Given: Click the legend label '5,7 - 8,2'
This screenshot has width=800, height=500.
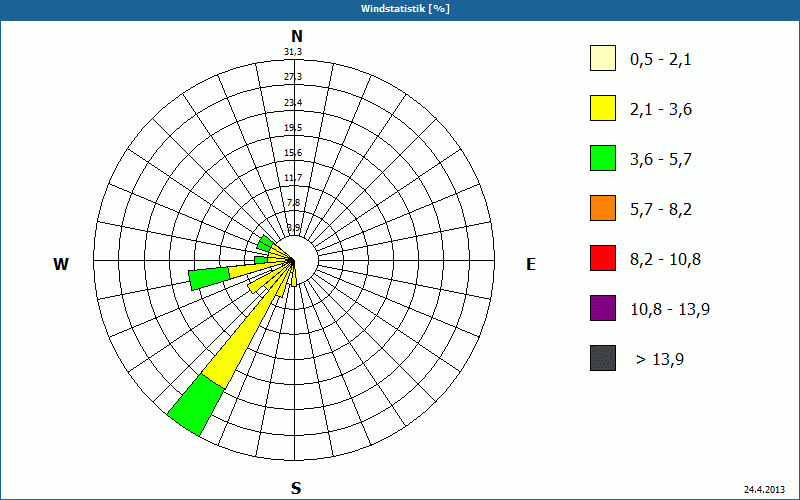Looking at the screenshot, I should click(x=661, y=210).
